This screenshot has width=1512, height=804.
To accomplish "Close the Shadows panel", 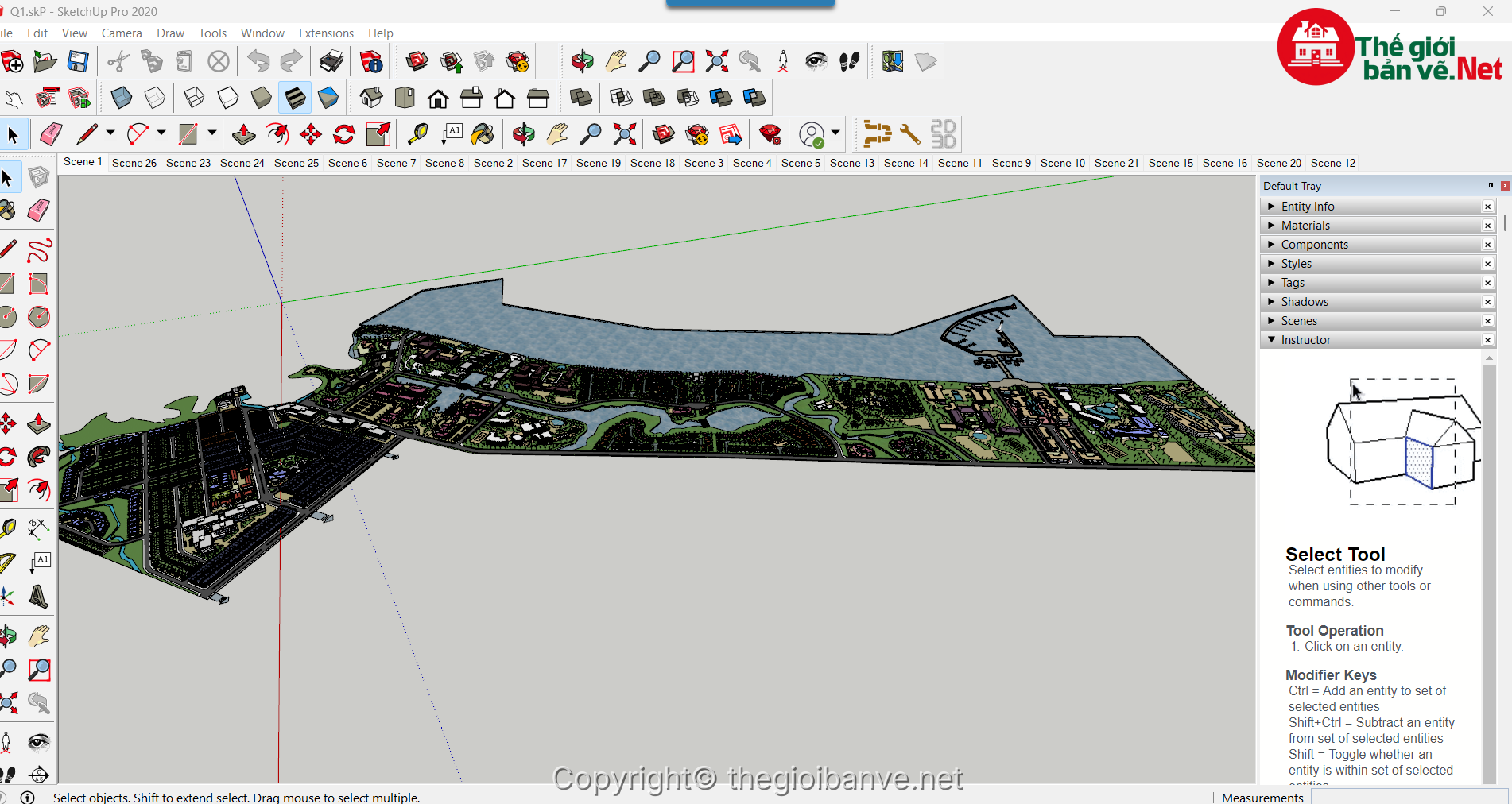I will click(1487, 302).
